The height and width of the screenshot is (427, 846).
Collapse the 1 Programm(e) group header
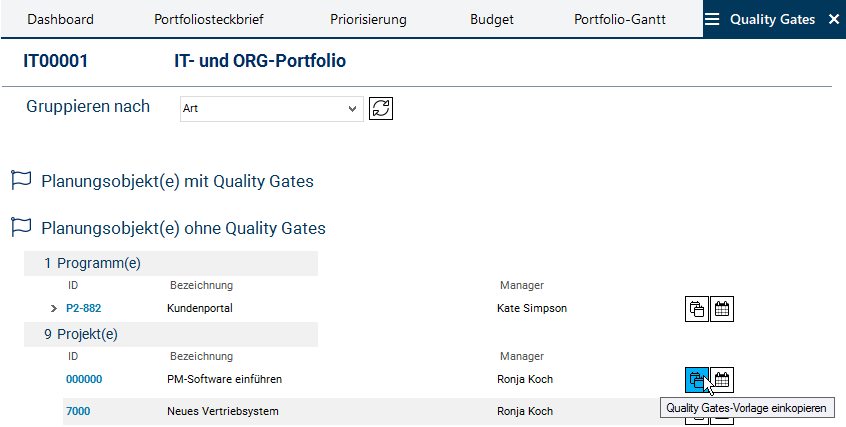[x=92, y=263]
